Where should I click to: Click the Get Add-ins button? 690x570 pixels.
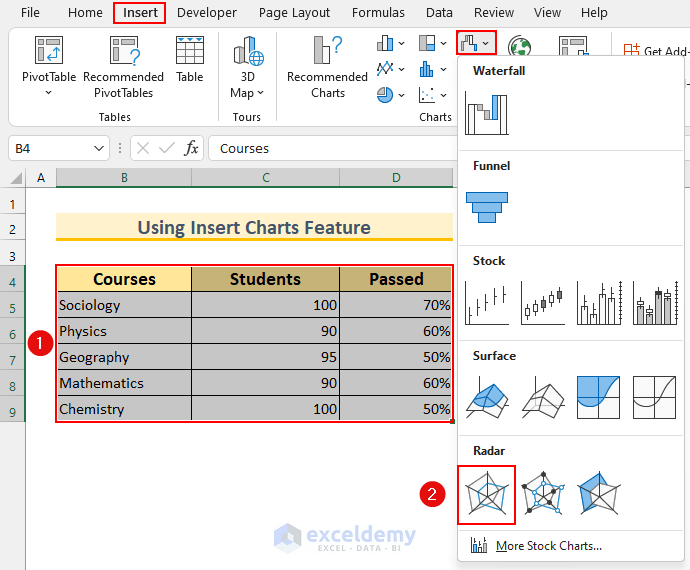tap(655, 51)
